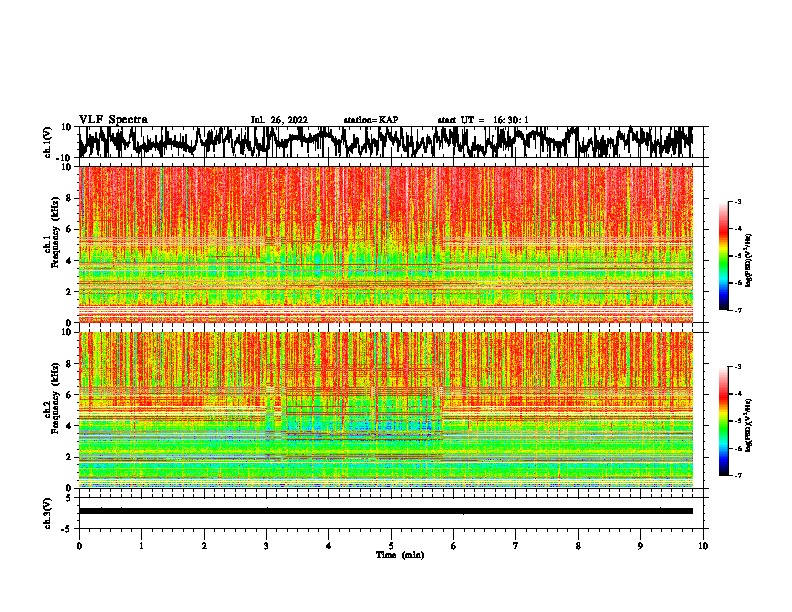The image size is (792, 612).
Task: Click the ch.1 colorbar log(PSD) label
Action: 749,260
